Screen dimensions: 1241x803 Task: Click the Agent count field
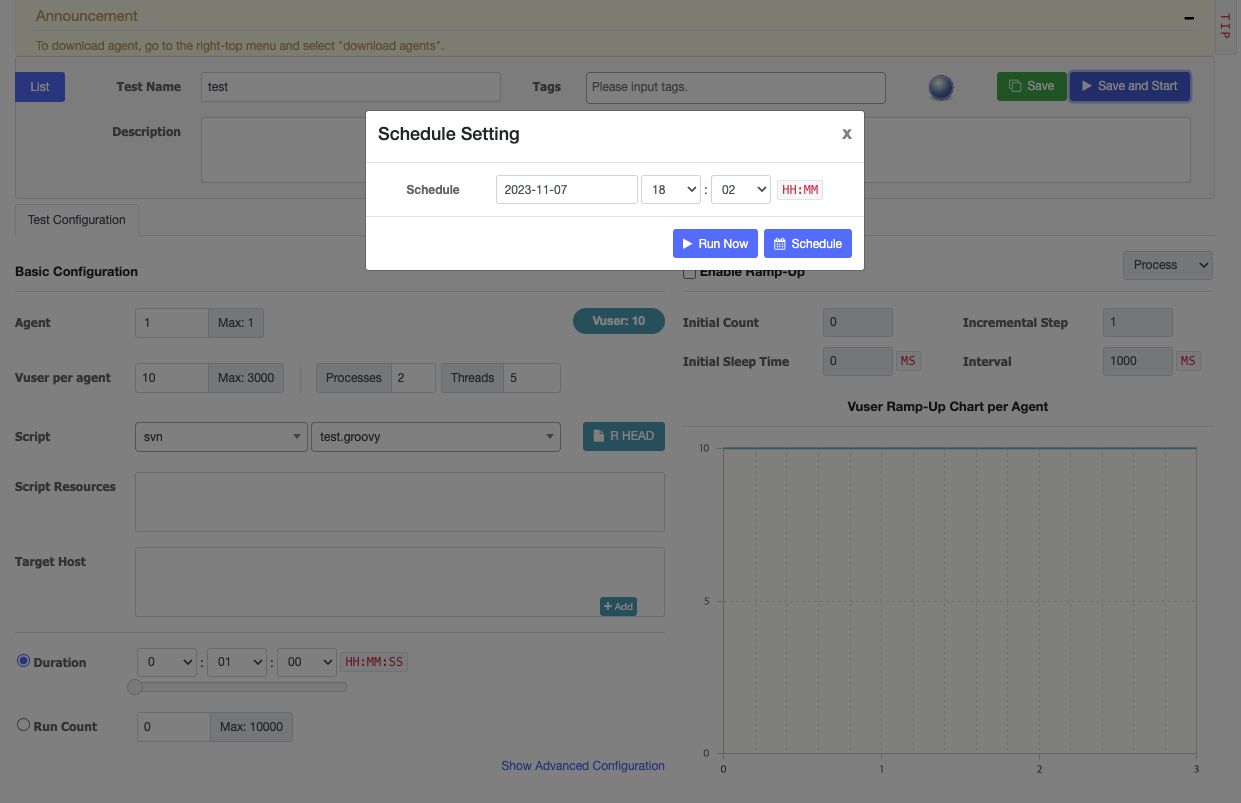[x=172, y=323]
